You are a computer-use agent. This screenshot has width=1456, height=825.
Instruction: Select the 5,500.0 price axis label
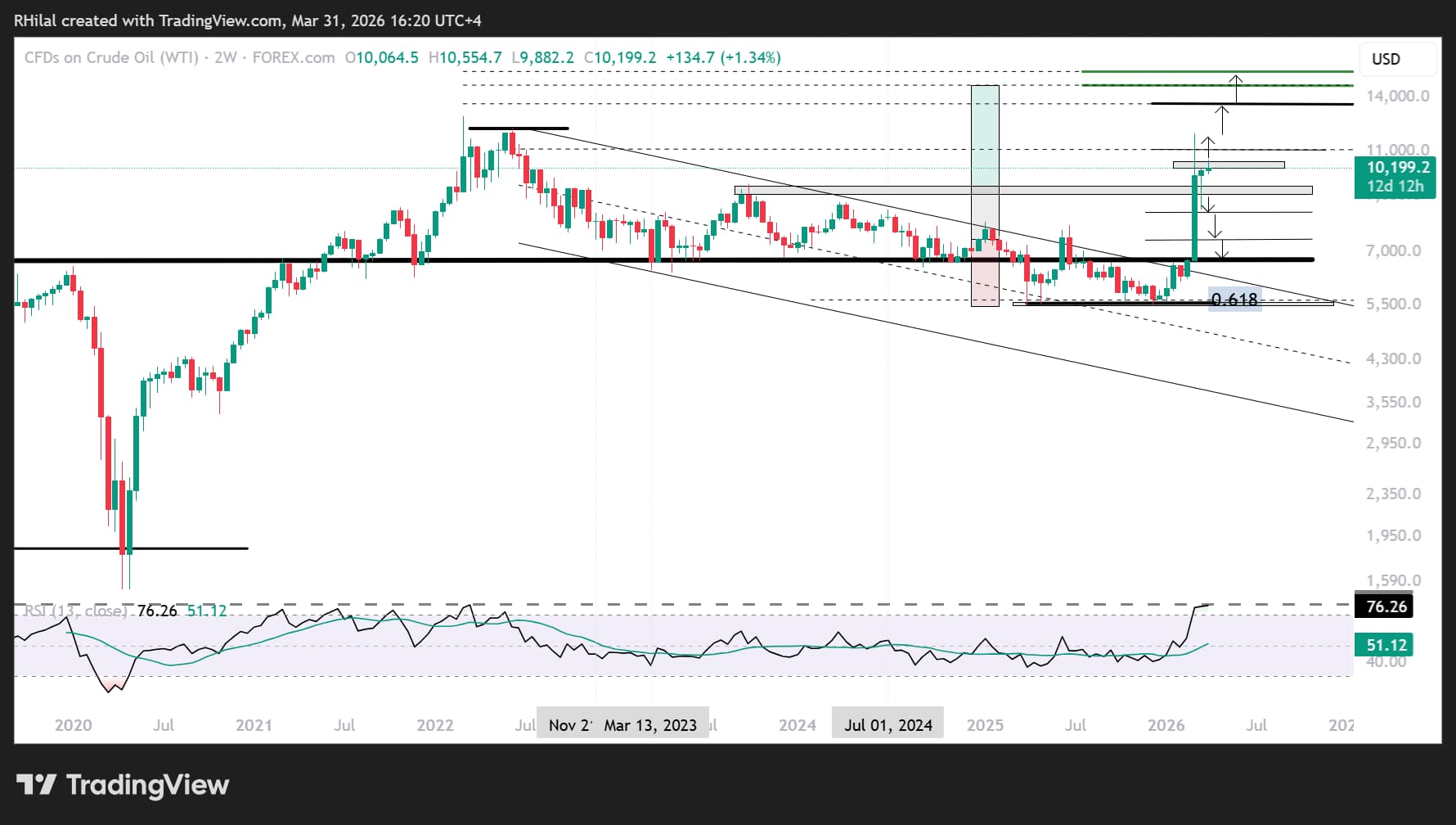click(1393, 304)
